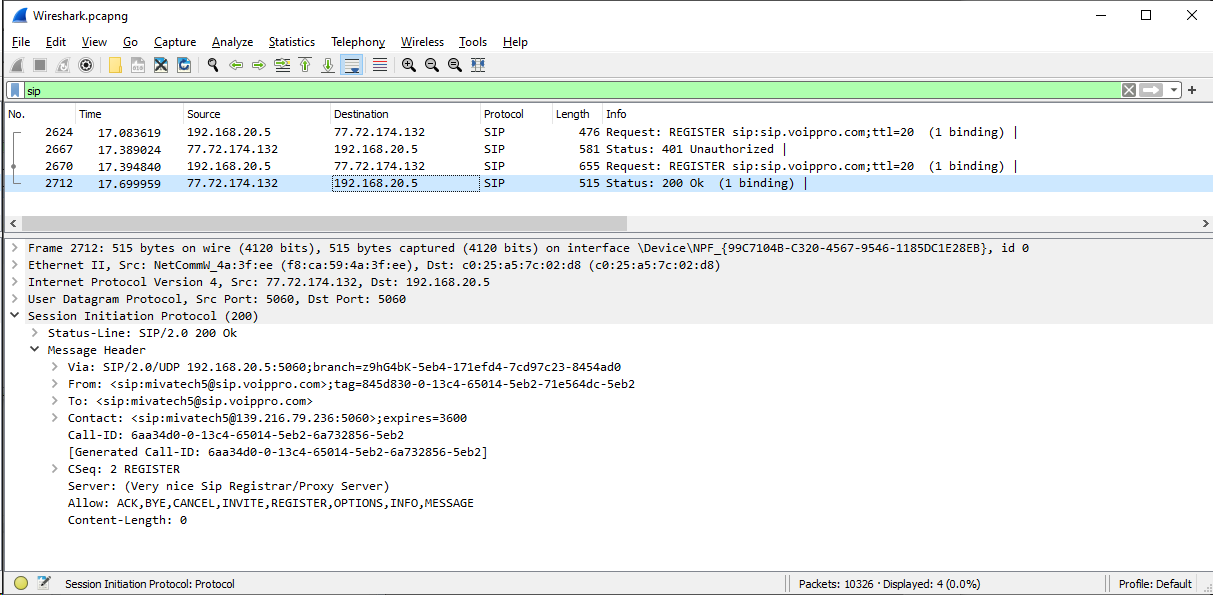Toggle packet colorization using coloring rules
The image size is (1213, 595).
tap(380, 65)
